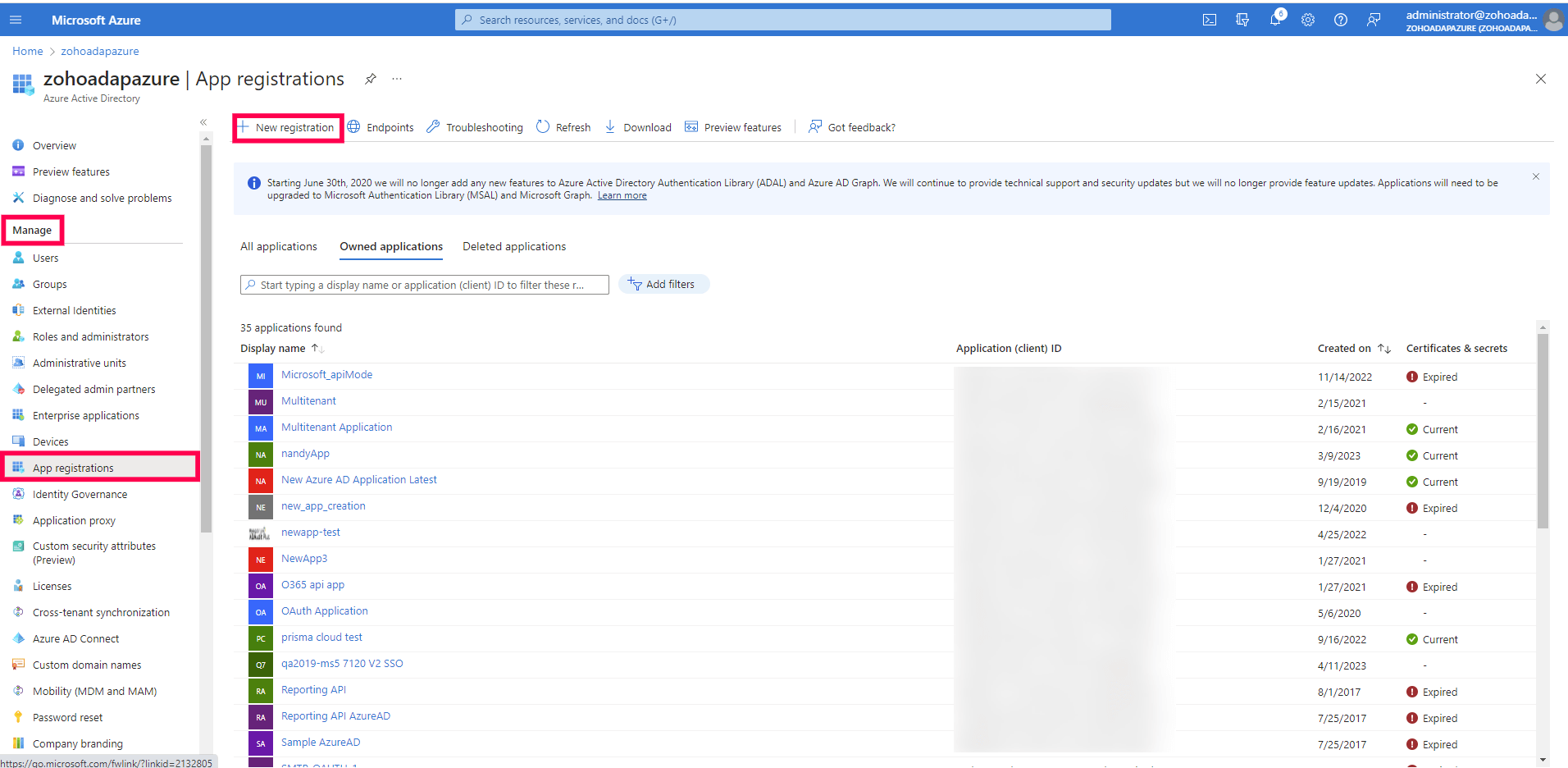Open the Learn more link in banner
1568x768 pixels.
tap(622, 195)
